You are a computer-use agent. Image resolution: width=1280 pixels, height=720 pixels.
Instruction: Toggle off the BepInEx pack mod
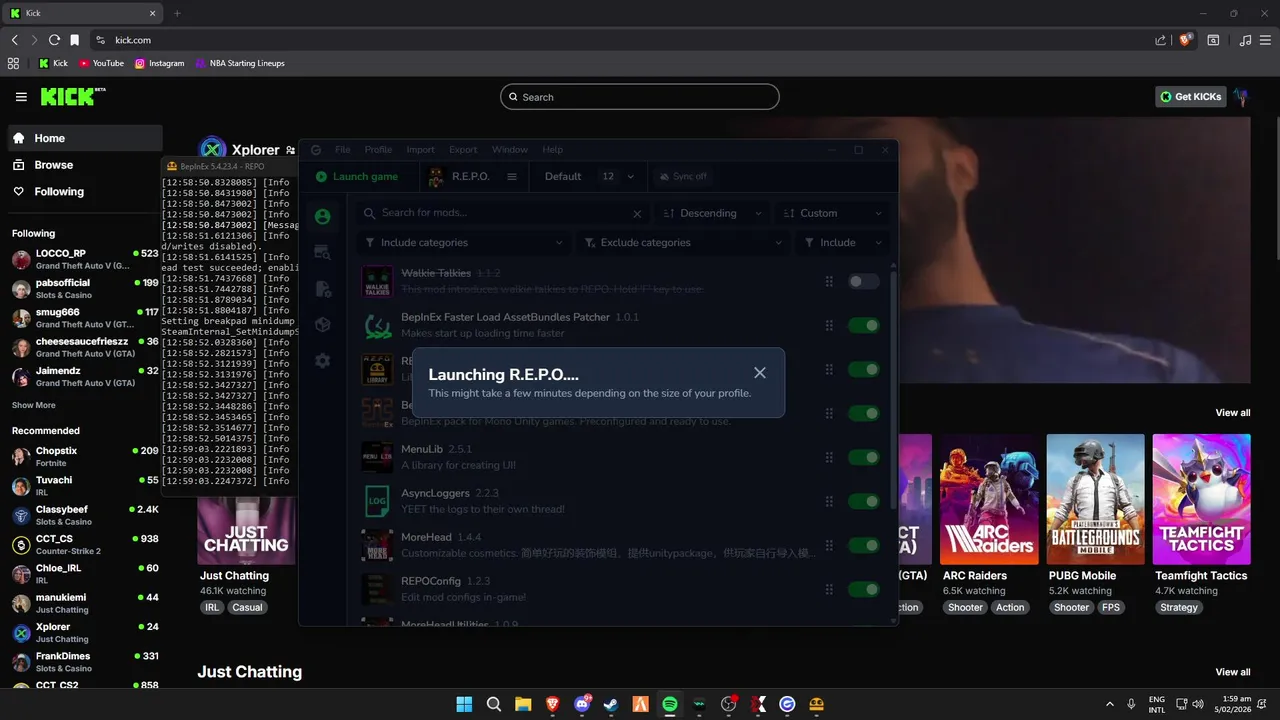(863, 413)
